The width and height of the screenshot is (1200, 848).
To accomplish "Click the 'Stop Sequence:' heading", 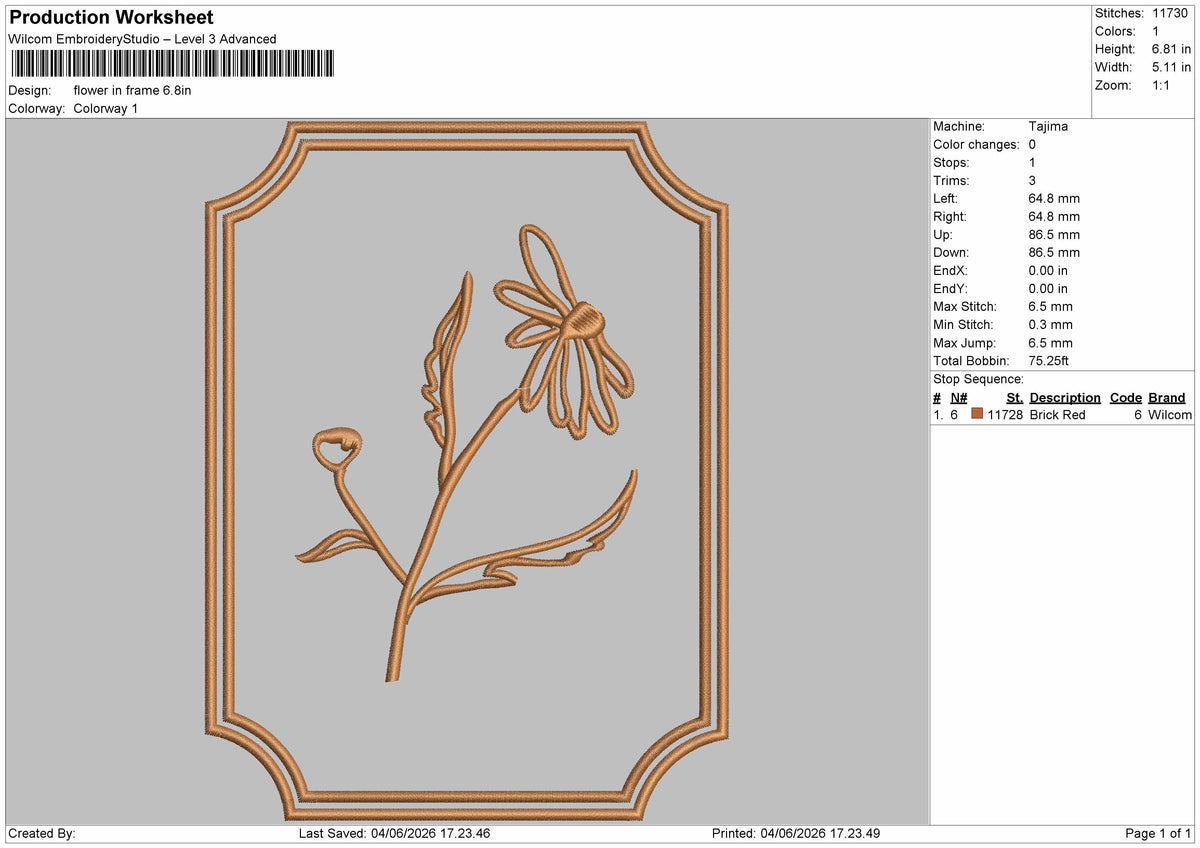I will (x=978, y=379).
